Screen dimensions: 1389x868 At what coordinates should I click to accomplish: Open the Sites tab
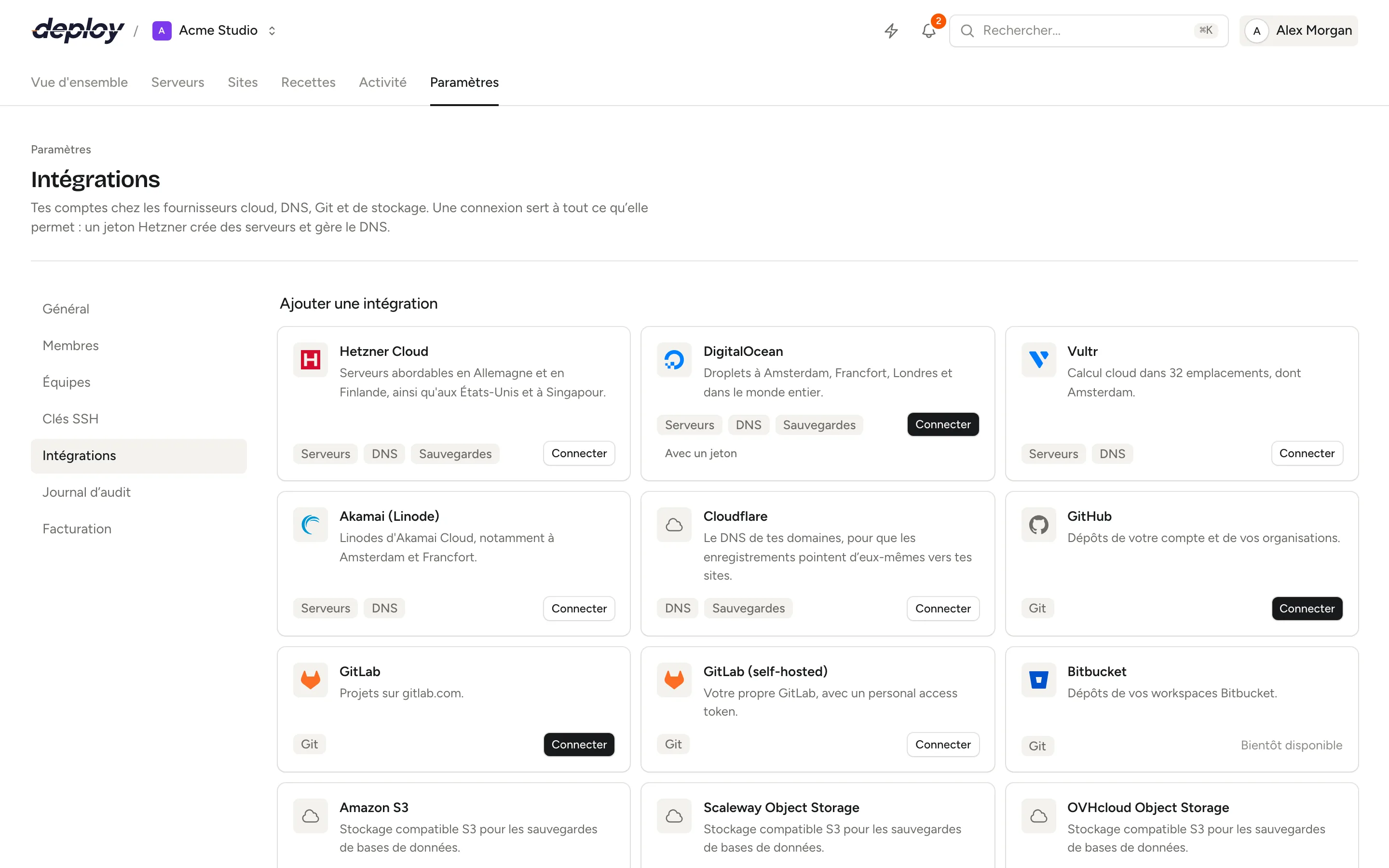coord(242,82)
